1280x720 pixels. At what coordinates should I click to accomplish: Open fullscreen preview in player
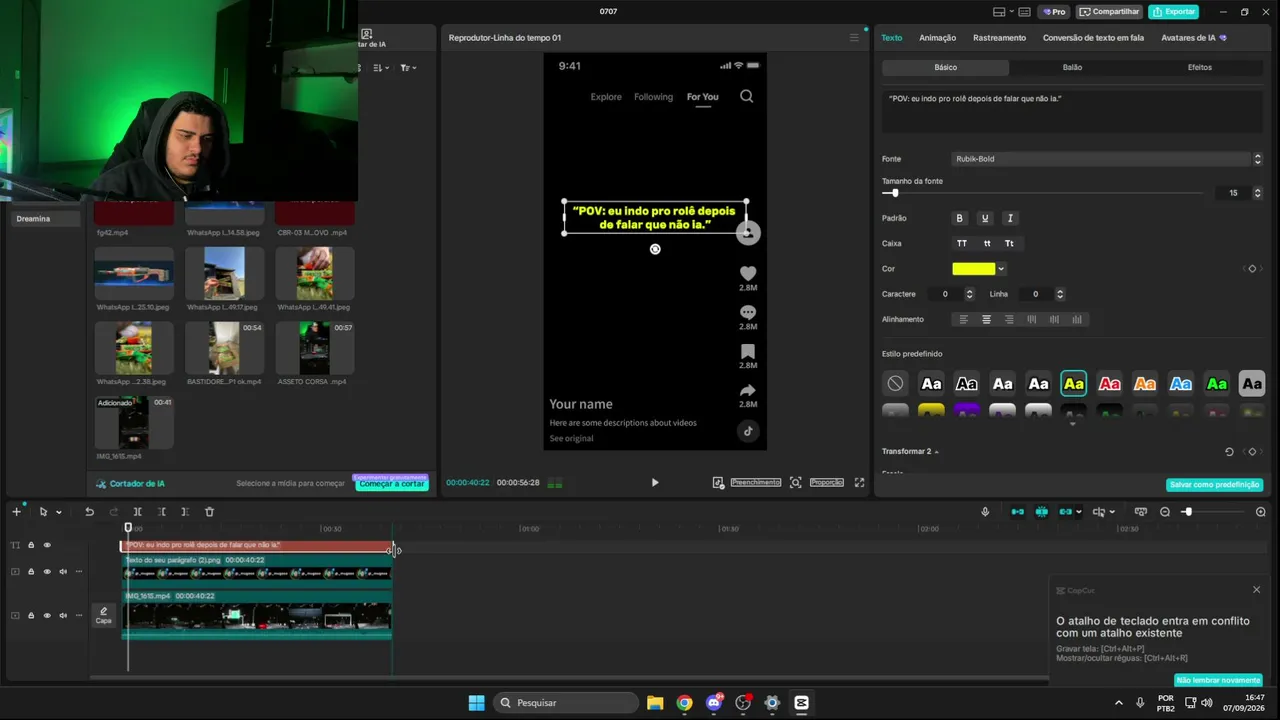859,482
